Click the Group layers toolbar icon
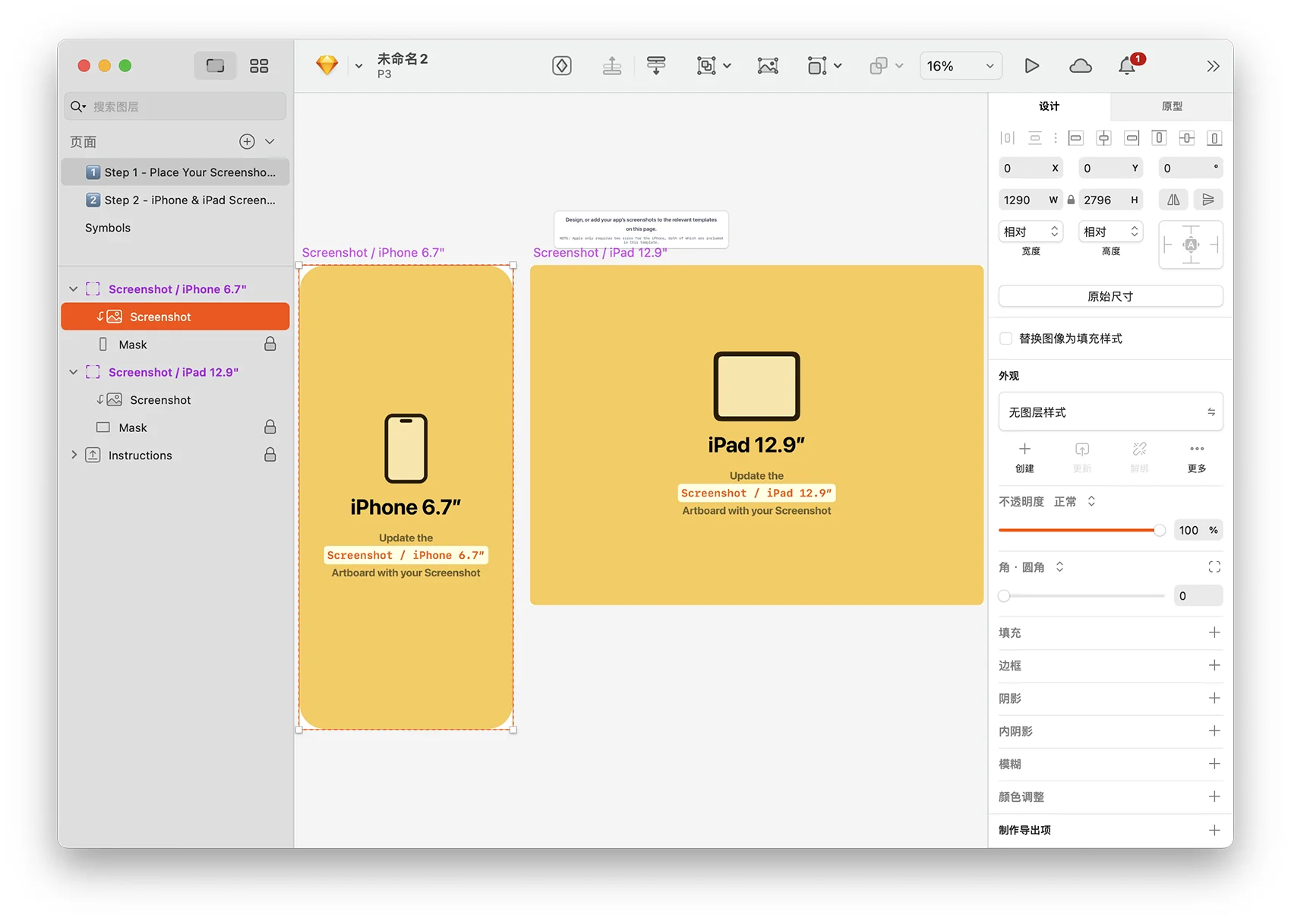1291x924 pixels. click(x=706, y=66)
